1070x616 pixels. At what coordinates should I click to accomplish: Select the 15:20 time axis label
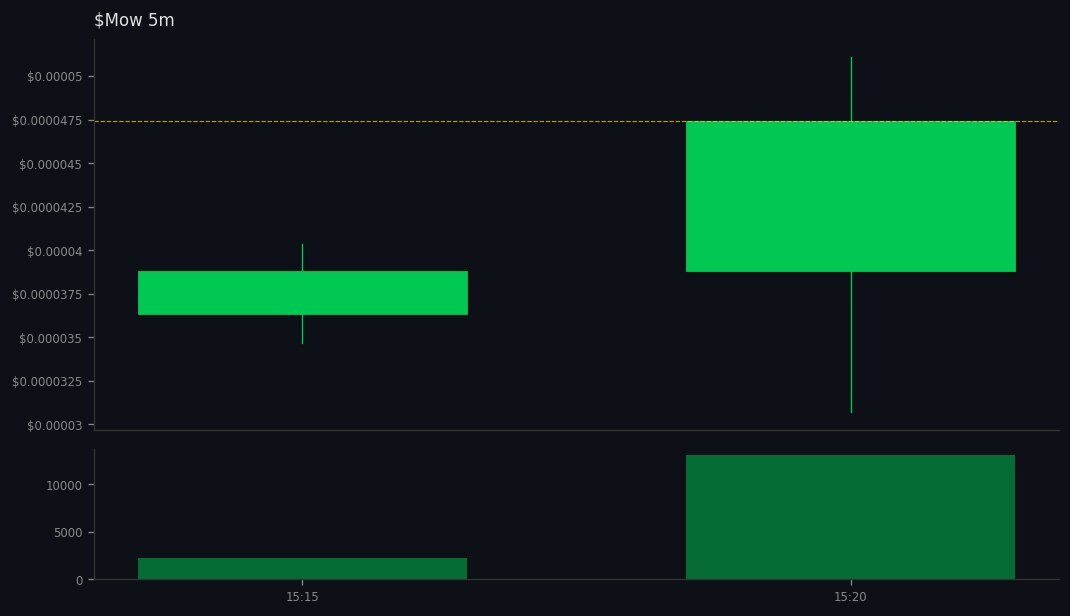pos(850,596)
